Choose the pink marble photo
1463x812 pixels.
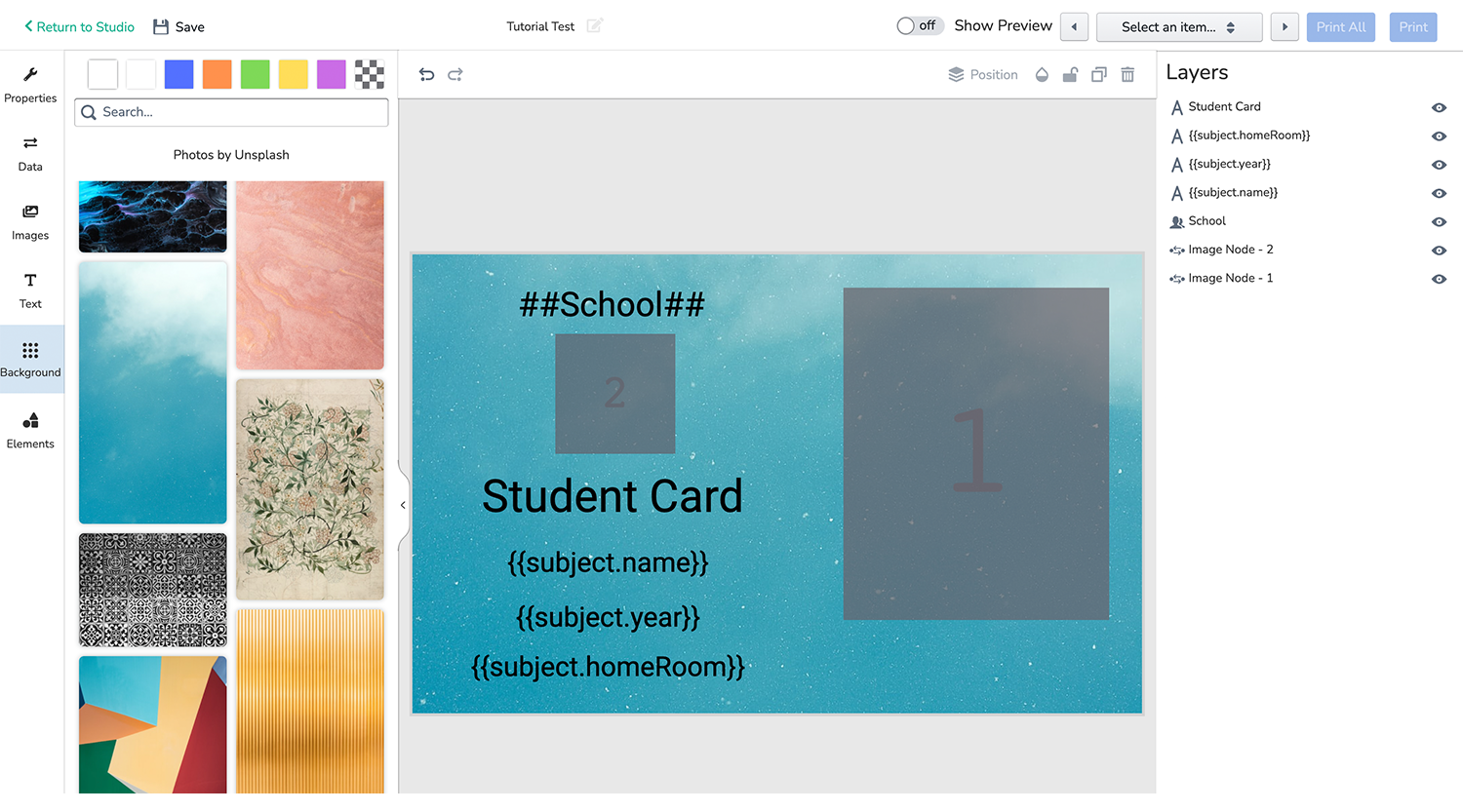[310, 275]
